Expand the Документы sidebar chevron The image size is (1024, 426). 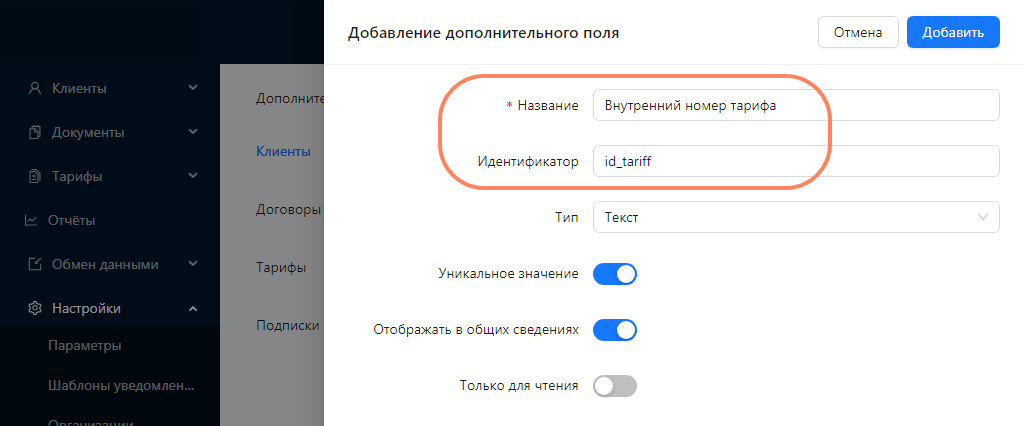click(x=193, y=131)
